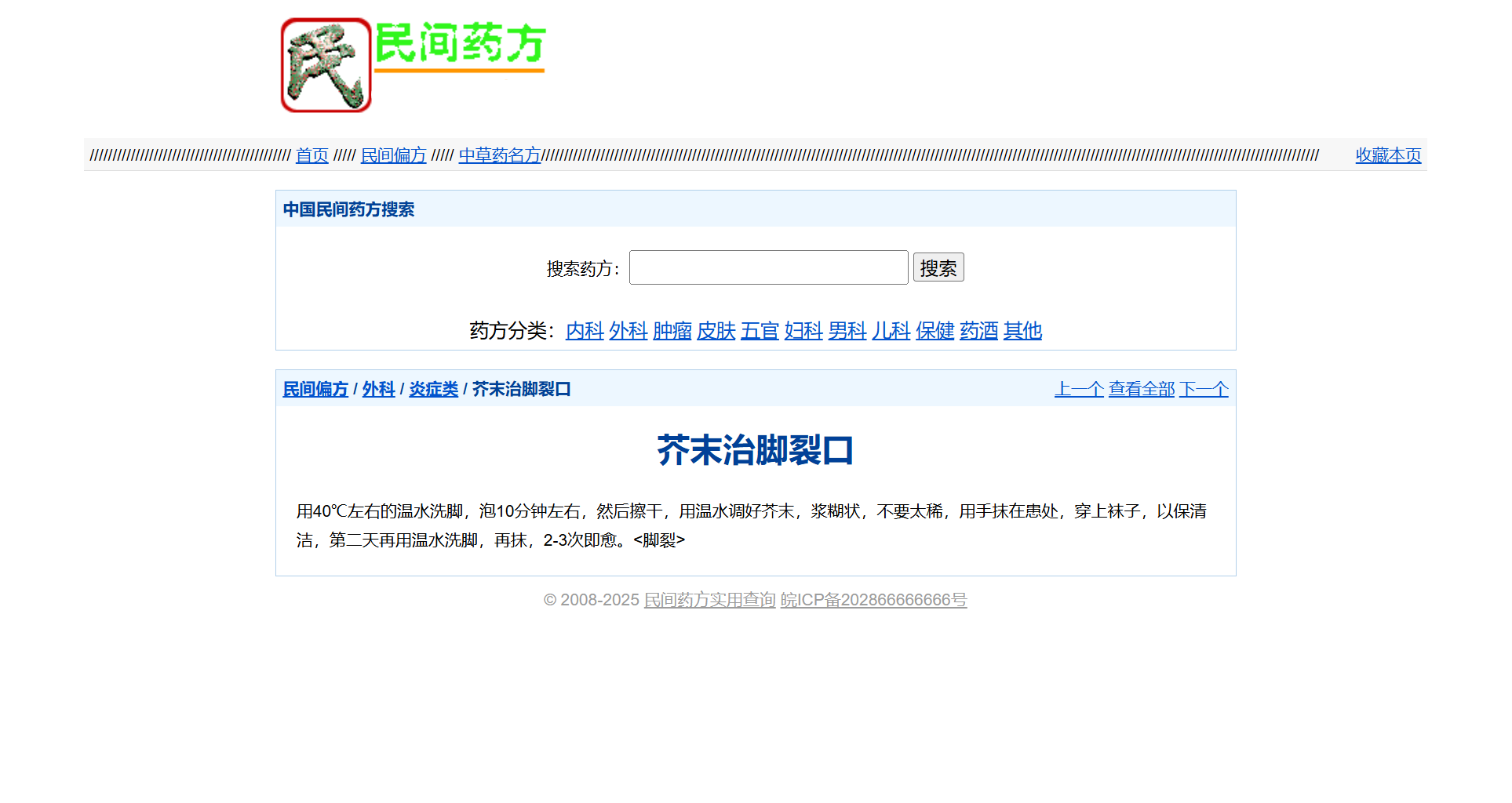Open the 民间偏方 navigation link

coord(393,155)
